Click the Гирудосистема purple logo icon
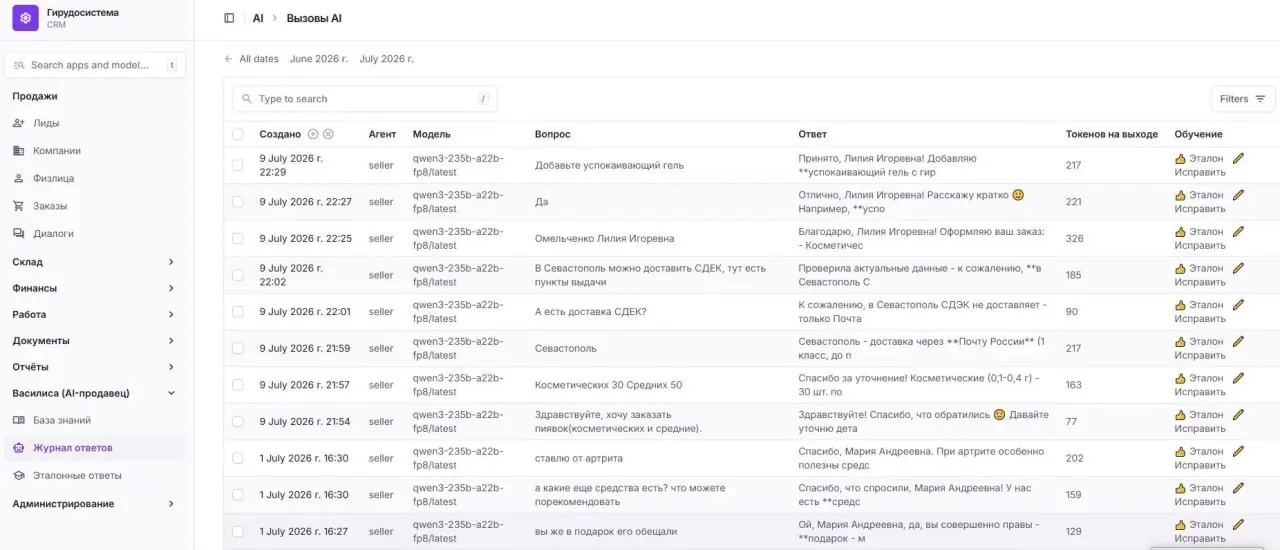The image size is (1280, 550). point(25,18)
